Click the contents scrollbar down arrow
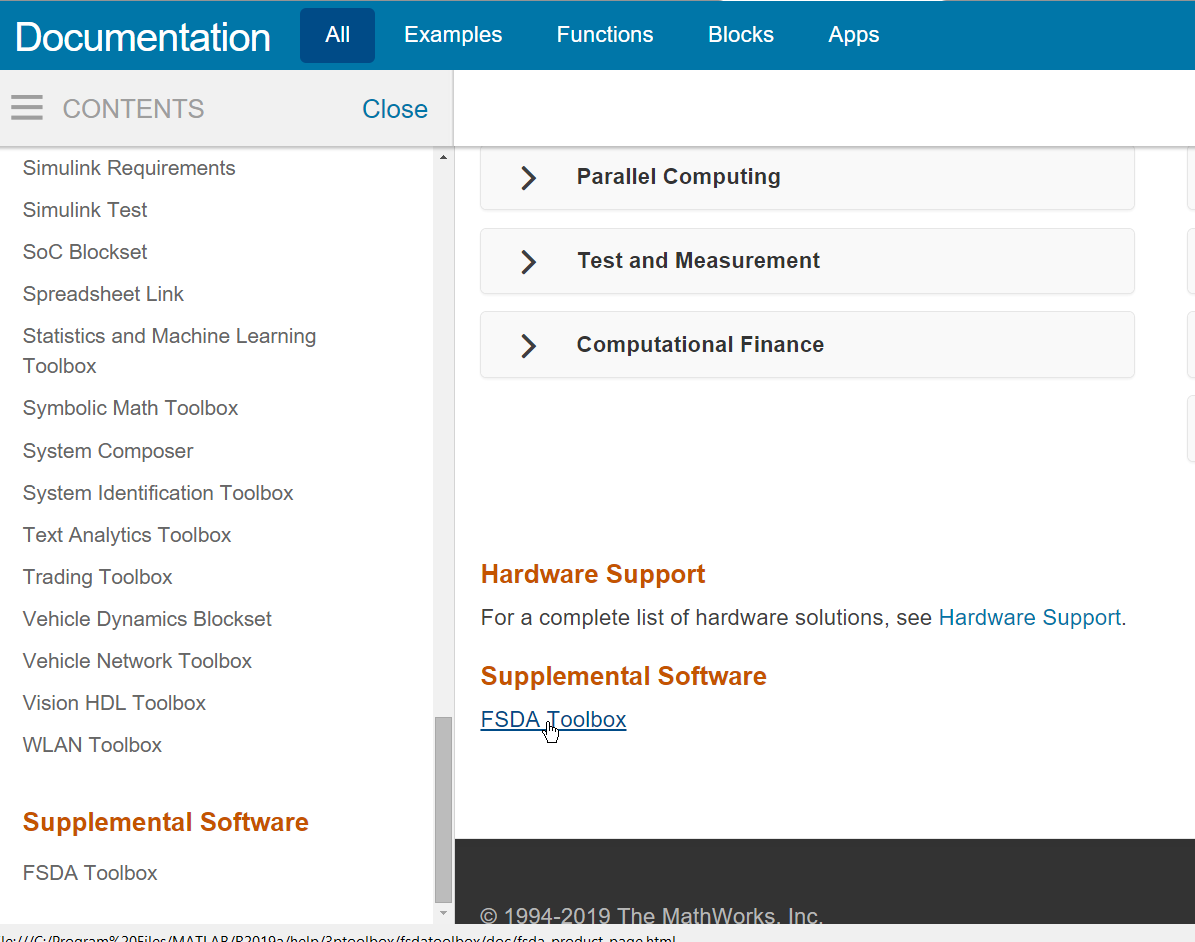The height and width of the screenshot is (942, 1195). [x=443, y=912]
